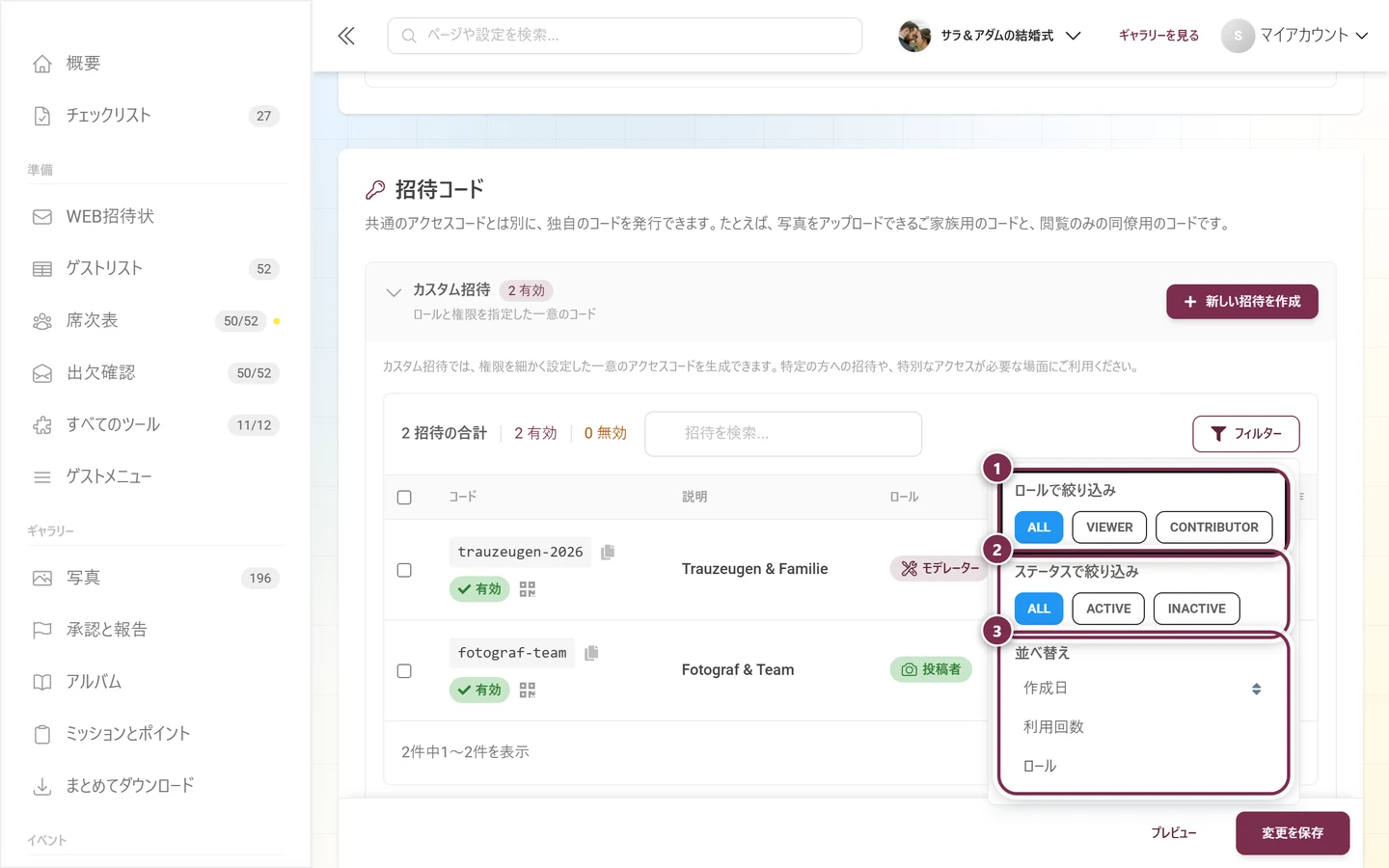
Task: Click the 席次表 group icon
Action: 42,321
